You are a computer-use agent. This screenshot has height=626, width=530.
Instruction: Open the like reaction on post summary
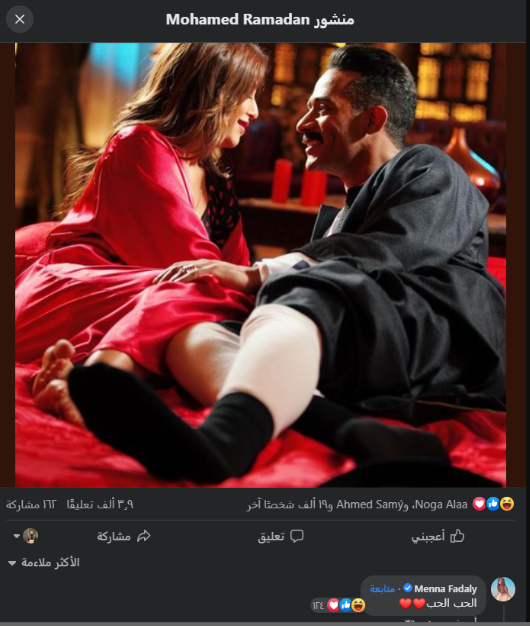point(493,504)
